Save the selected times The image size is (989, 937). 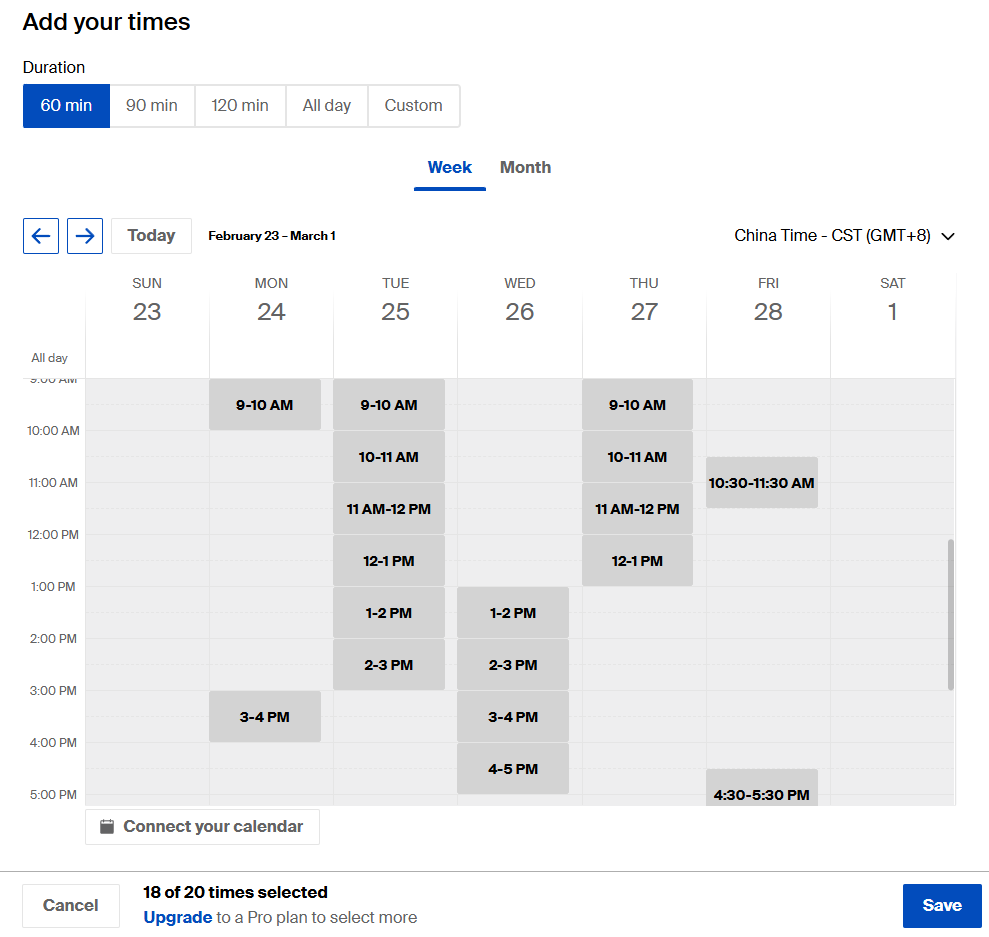pos(941,905)
